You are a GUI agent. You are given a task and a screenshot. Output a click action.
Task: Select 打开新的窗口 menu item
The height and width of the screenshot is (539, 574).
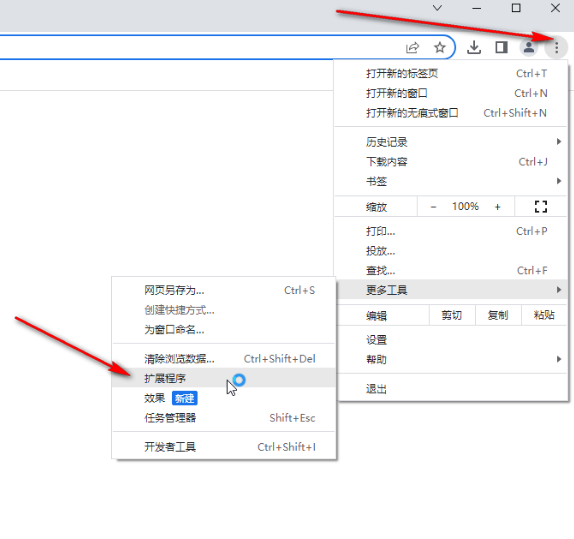pyautogui.click(x=451, y=93)
